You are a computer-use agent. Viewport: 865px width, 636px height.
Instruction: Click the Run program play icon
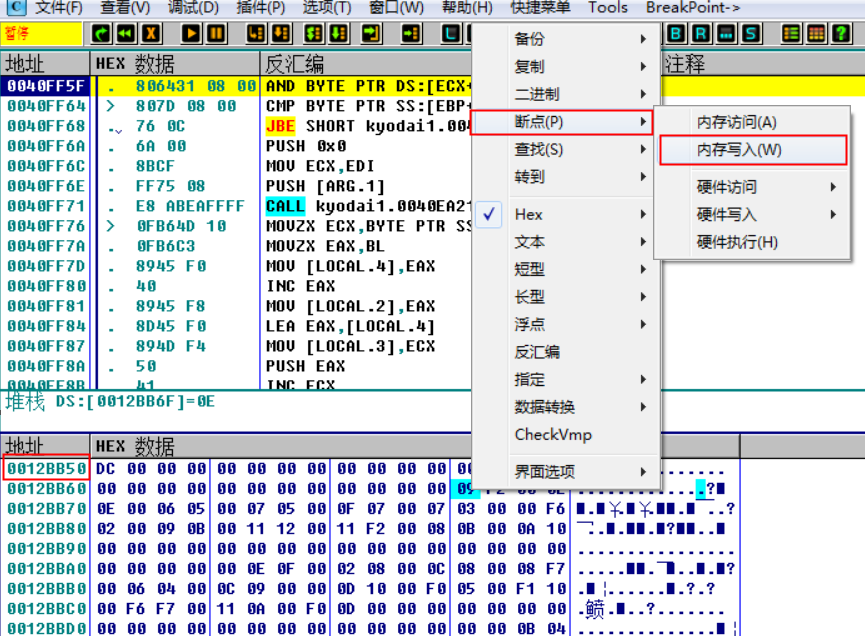pyautogui.click(x=191, y=34)
